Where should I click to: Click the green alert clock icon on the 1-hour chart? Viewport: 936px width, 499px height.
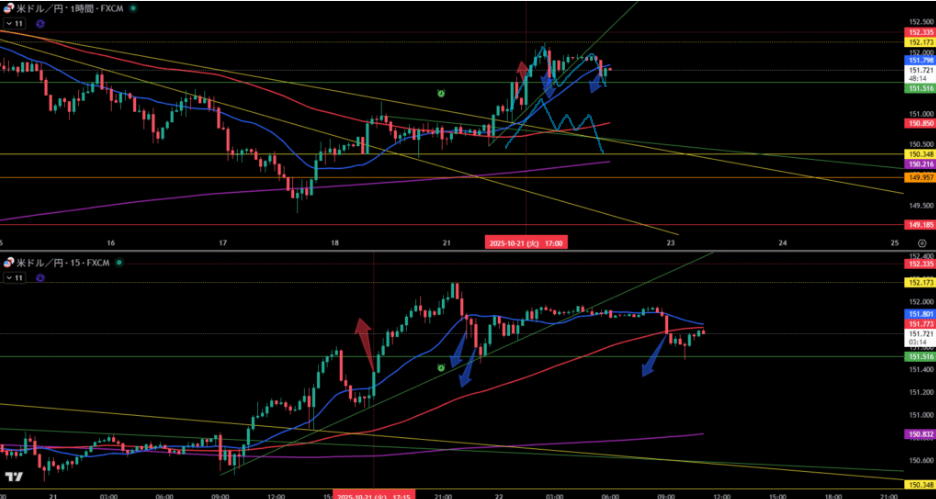[x=441, y=92]
